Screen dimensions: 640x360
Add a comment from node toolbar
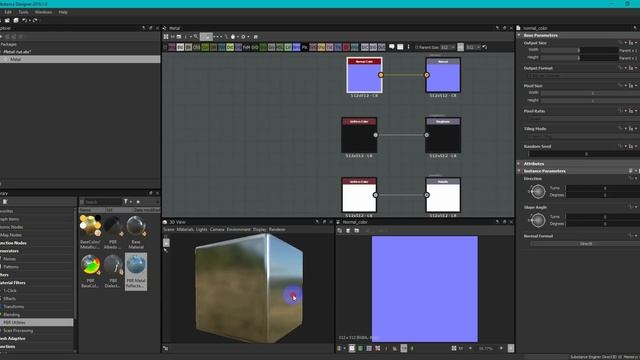click(392, 47)
